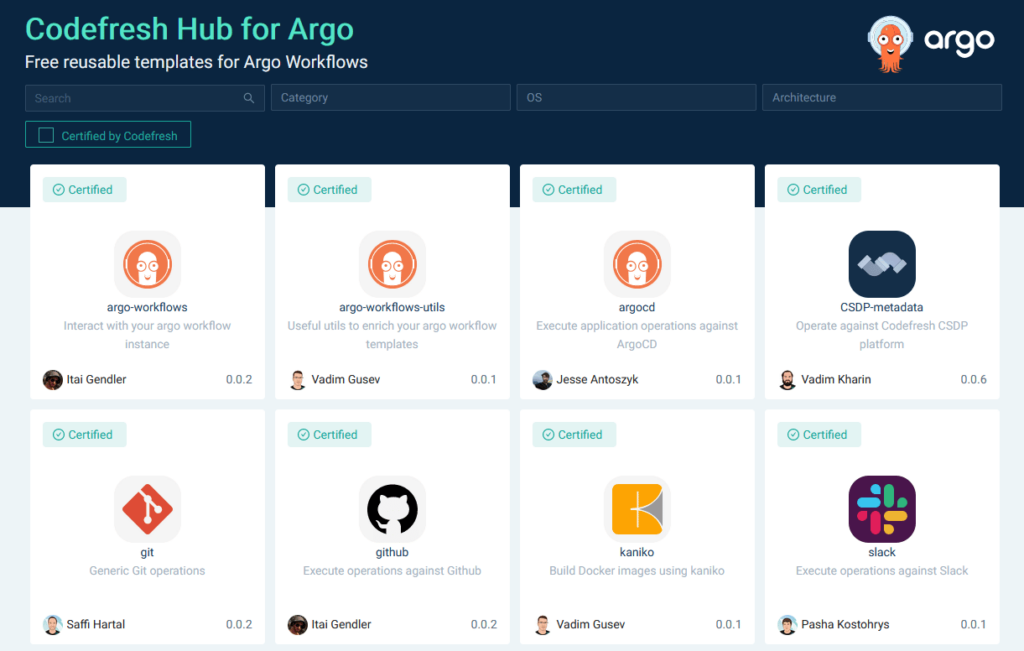Click the argo-workflows template icon
This screenshot has height=651, width=1024.
(147, 263)
